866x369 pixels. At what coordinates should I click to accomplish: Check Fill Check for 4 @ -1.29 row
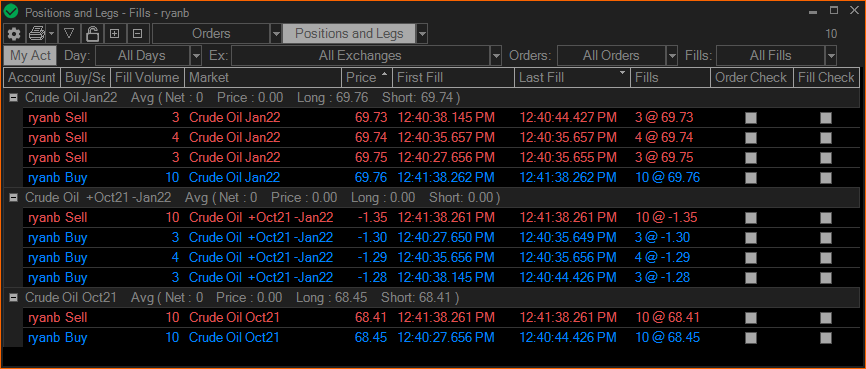point(826,257)
